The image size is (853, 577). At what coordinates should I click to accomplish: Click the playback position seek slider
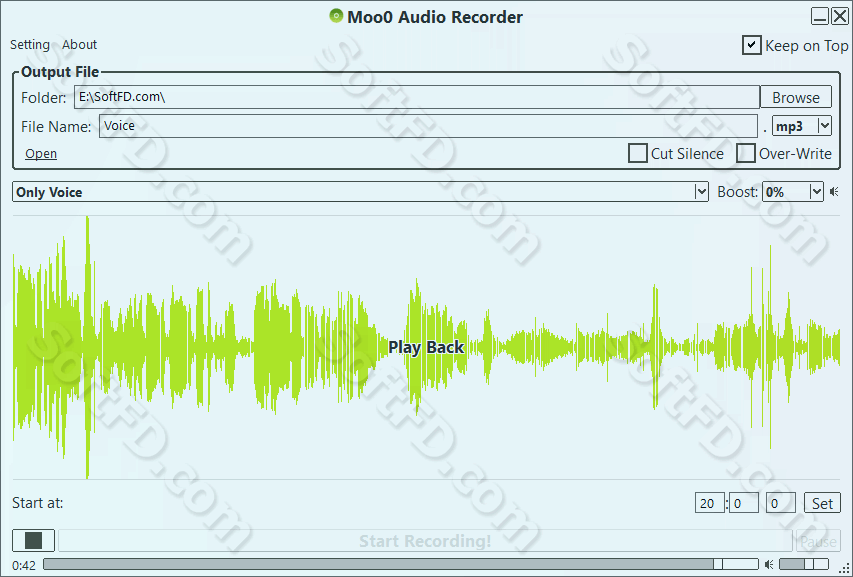(x=400, y=564)
